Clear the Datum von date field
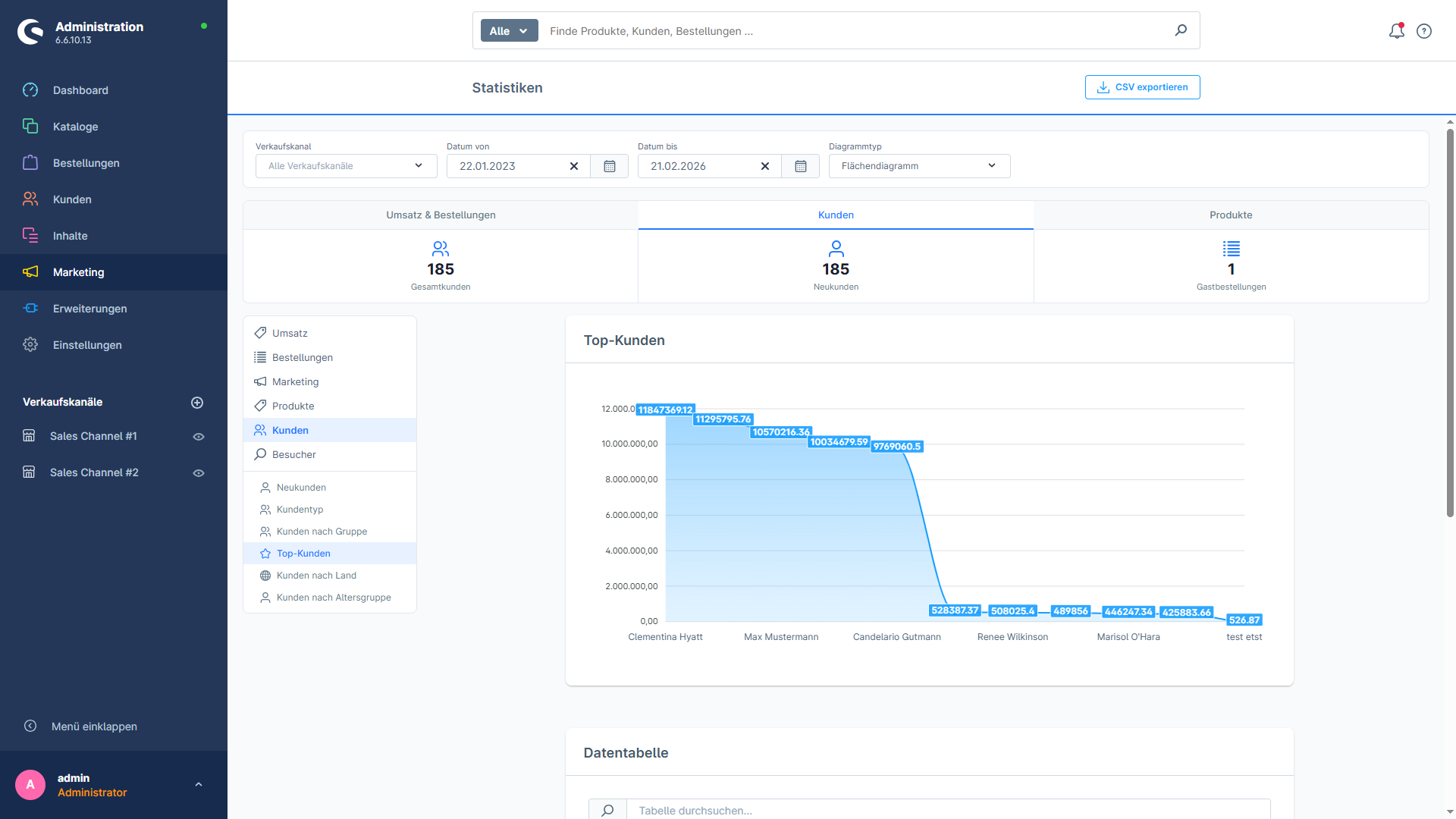This screenshot has width=1456, height=819. (x=574, y=166)
